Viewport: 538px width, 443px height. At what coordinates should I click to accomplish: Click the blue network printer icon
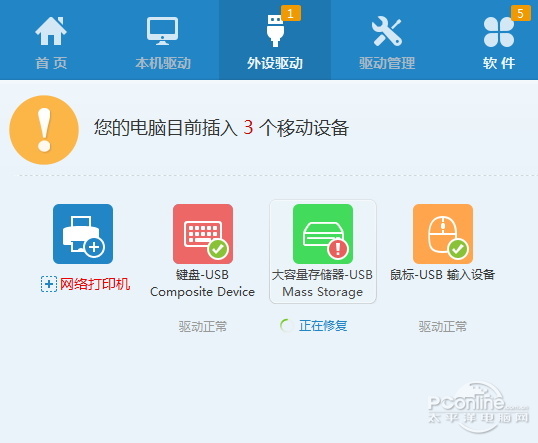(x=83, y=234)
